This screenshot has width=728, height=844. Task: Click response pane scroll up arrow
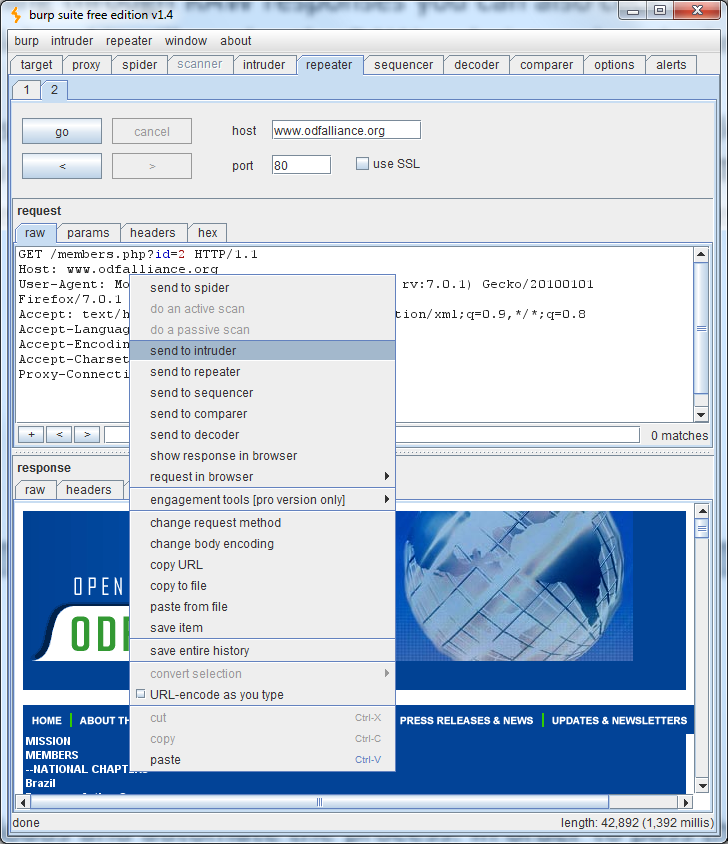click(702, 510)
